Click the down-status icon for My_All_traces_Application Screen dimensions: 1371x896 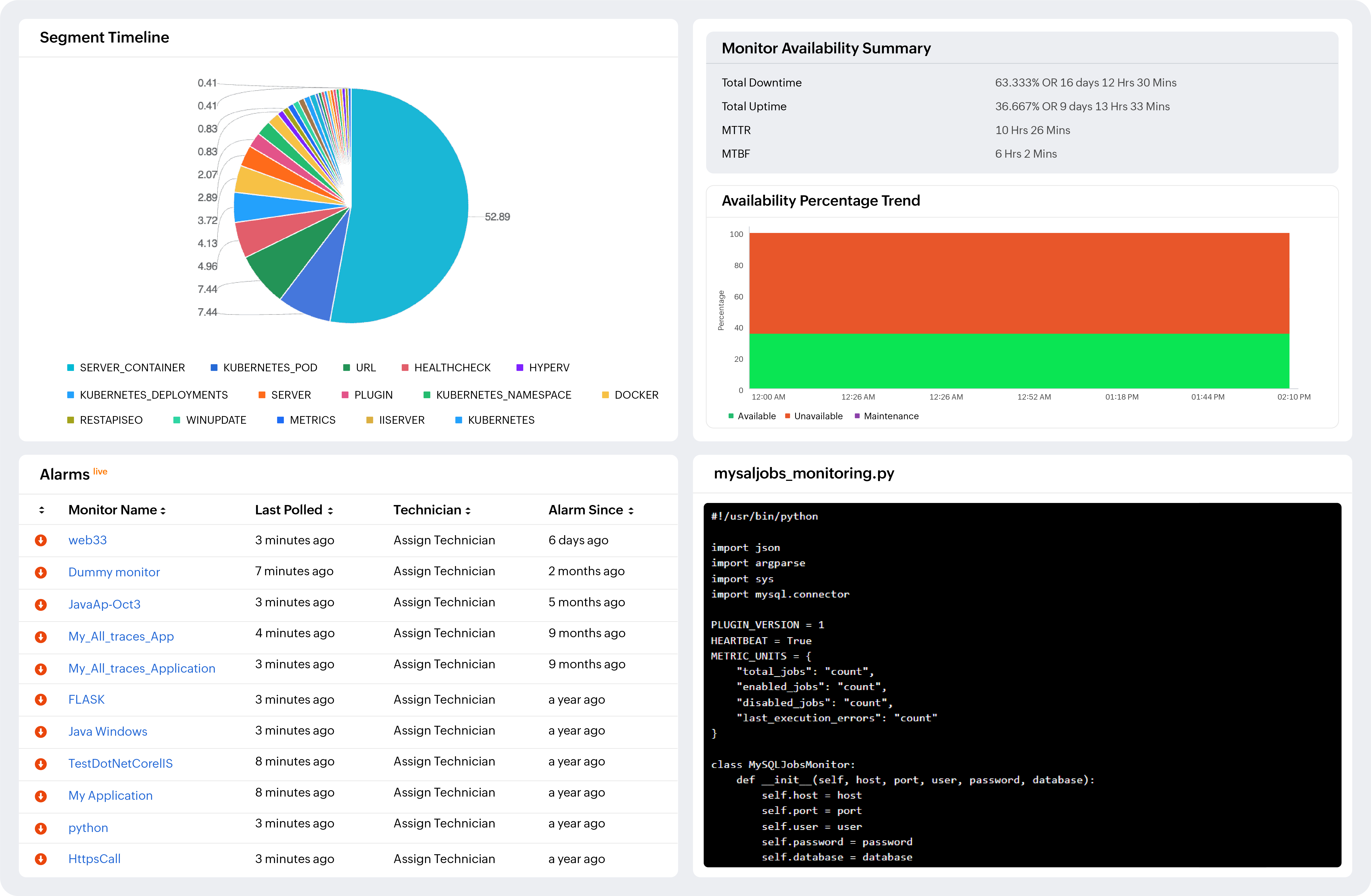point(41,669)
